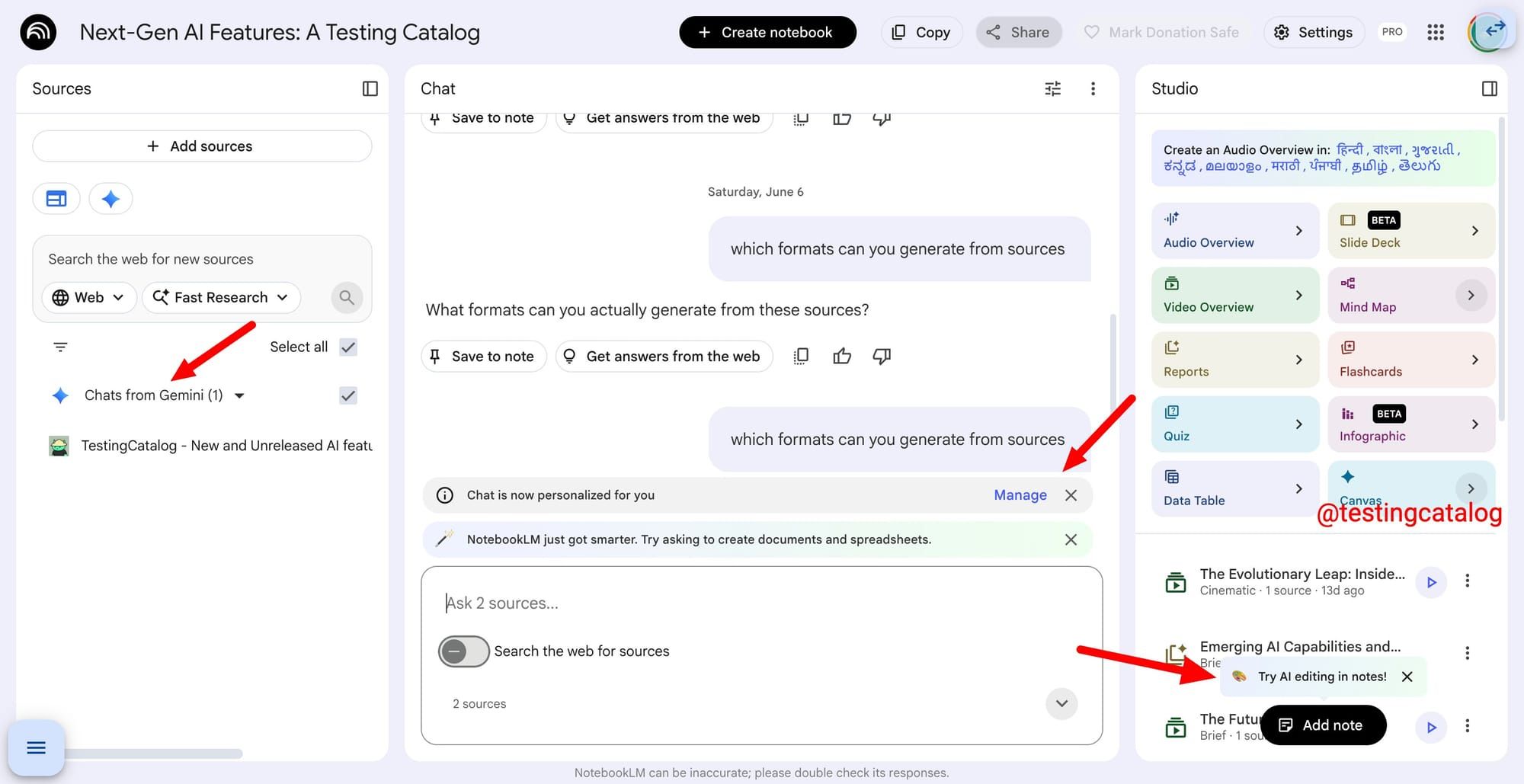Image resolution: width=1524 pixels, height=784 pixels.
Task: Open chat configuration sliders icon
Action: (x=1052, y=89)
